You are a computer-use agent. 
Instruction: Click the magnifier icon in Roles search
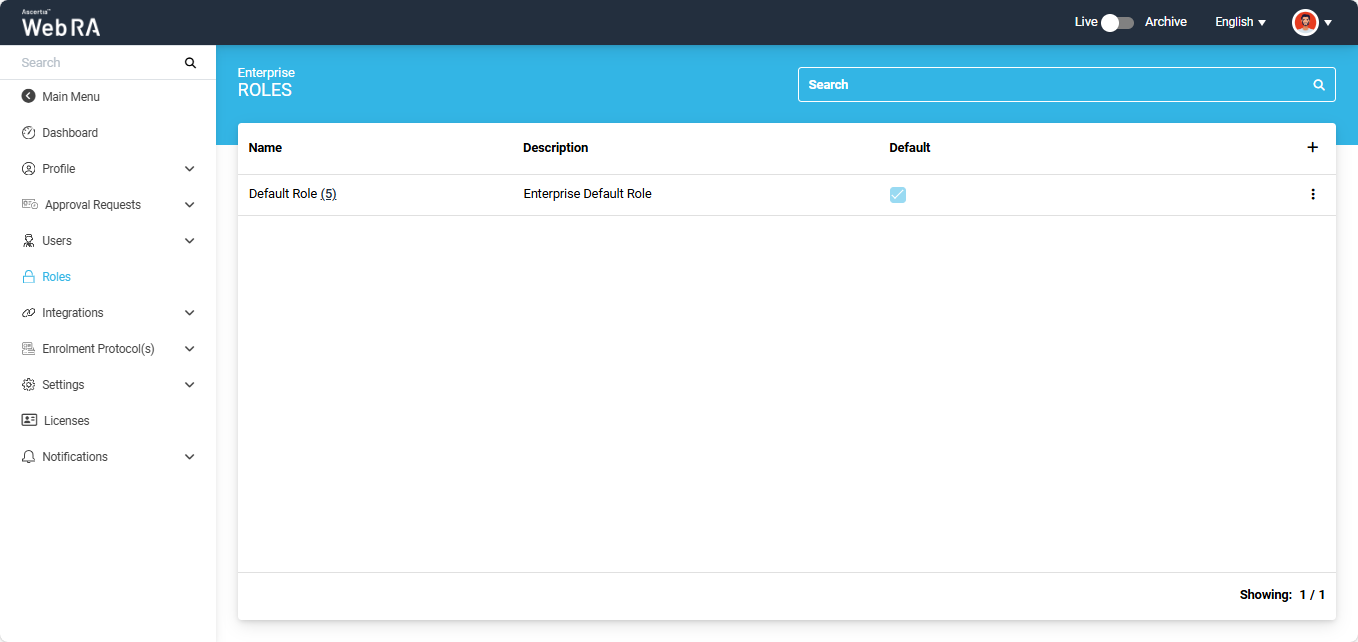pyautogui.click(x=1318, y=85)
